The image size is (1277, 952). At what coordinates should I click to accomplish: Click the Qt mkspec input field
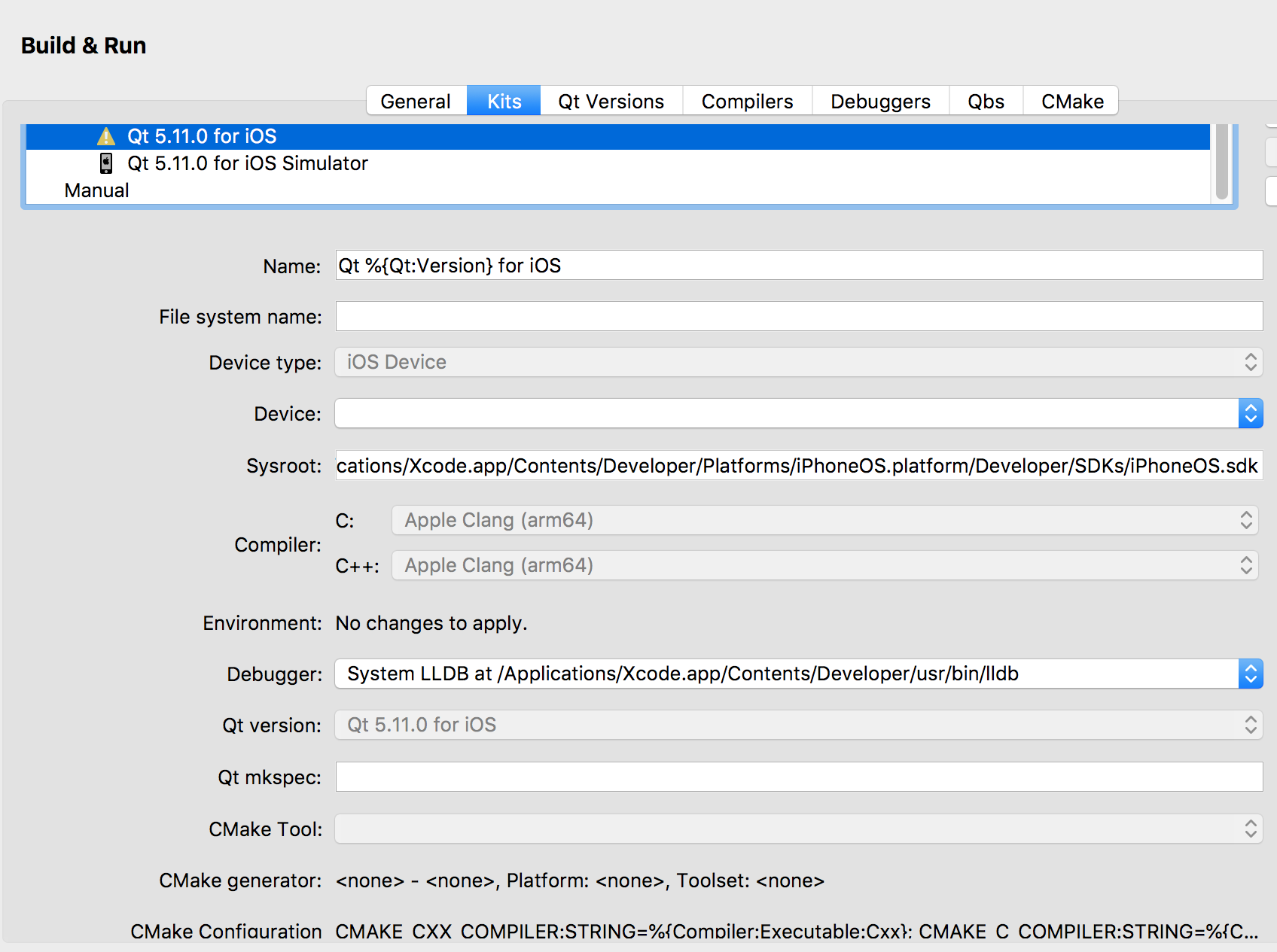coord(798,777)
